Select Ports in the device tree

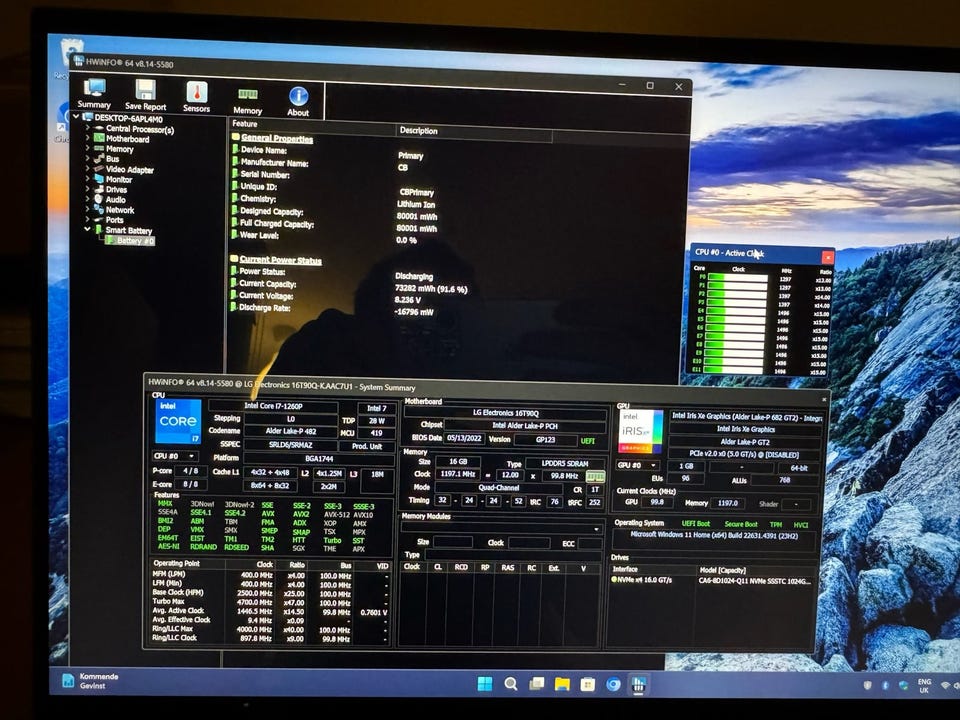click(x=114, y=220)
